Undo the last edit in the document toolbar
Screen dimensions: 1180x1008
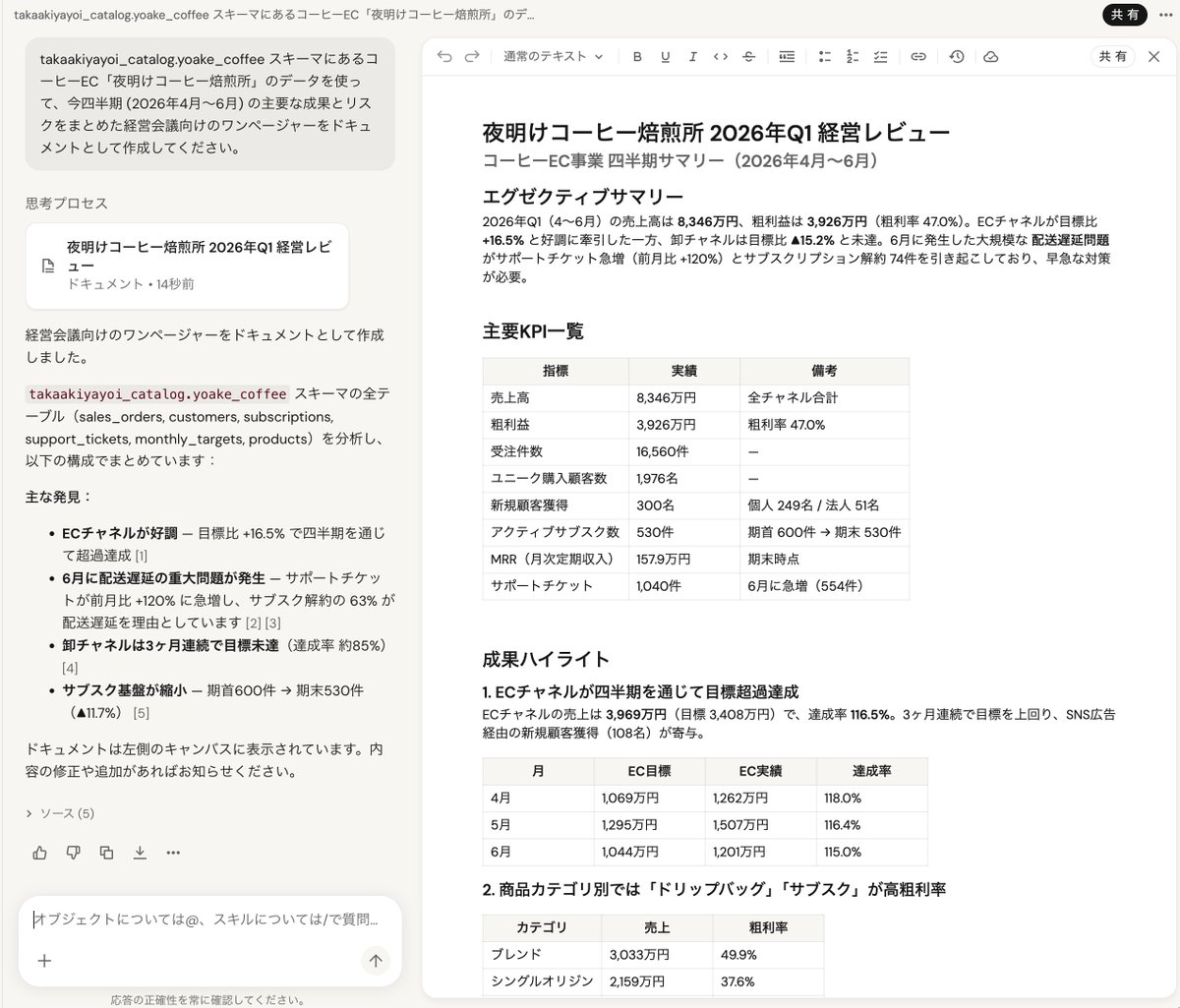tap(444, 57)
